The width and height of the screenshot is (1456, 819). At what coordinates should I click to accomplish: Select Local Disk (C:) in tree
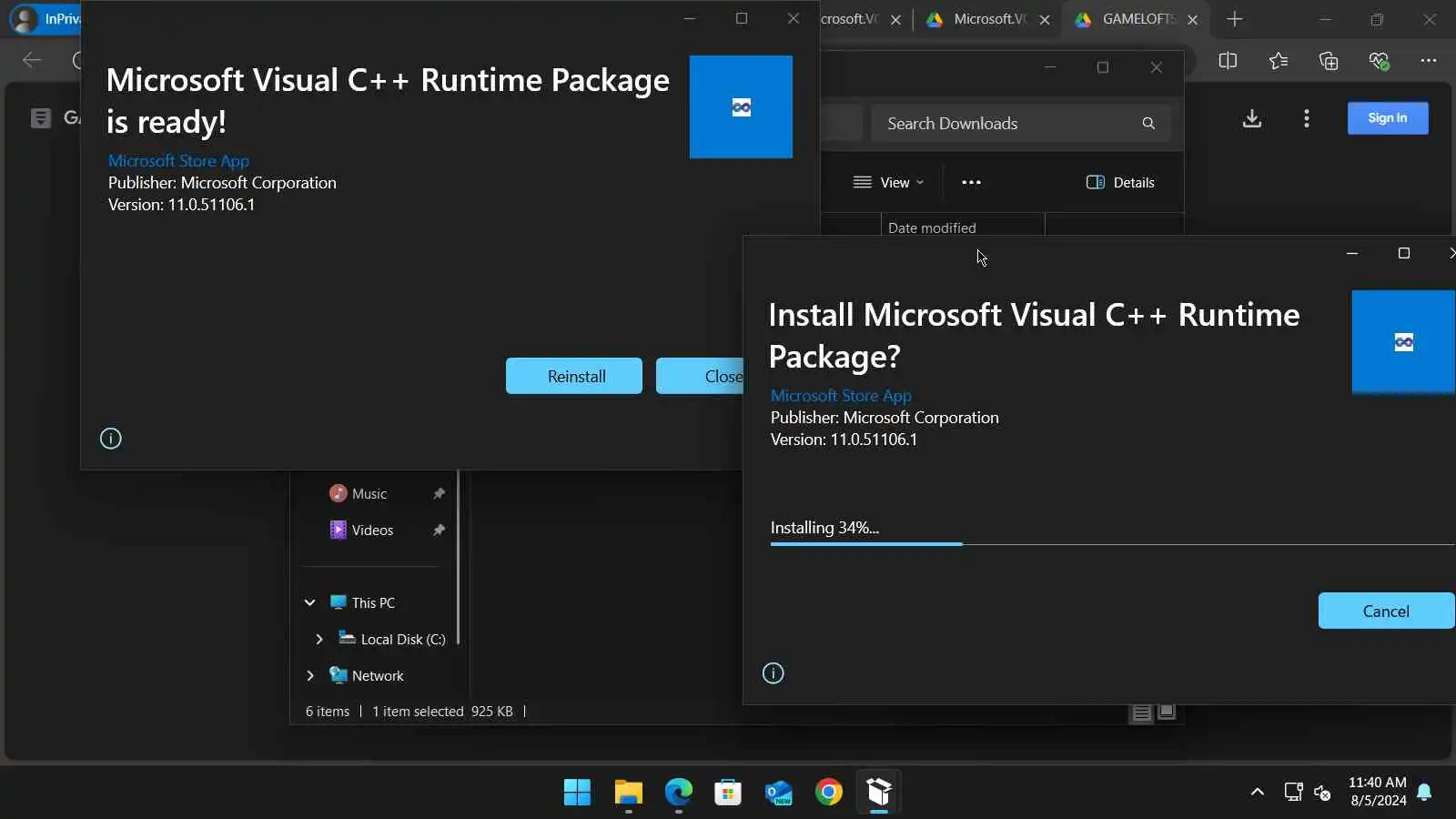point(403,639)
